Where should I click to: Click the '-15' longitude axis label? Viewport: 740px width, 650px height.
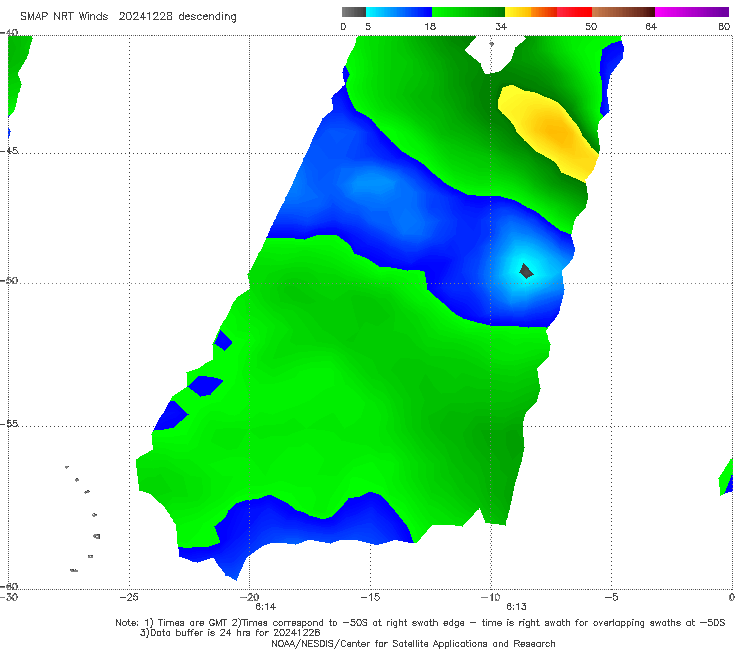pos(370,597)
